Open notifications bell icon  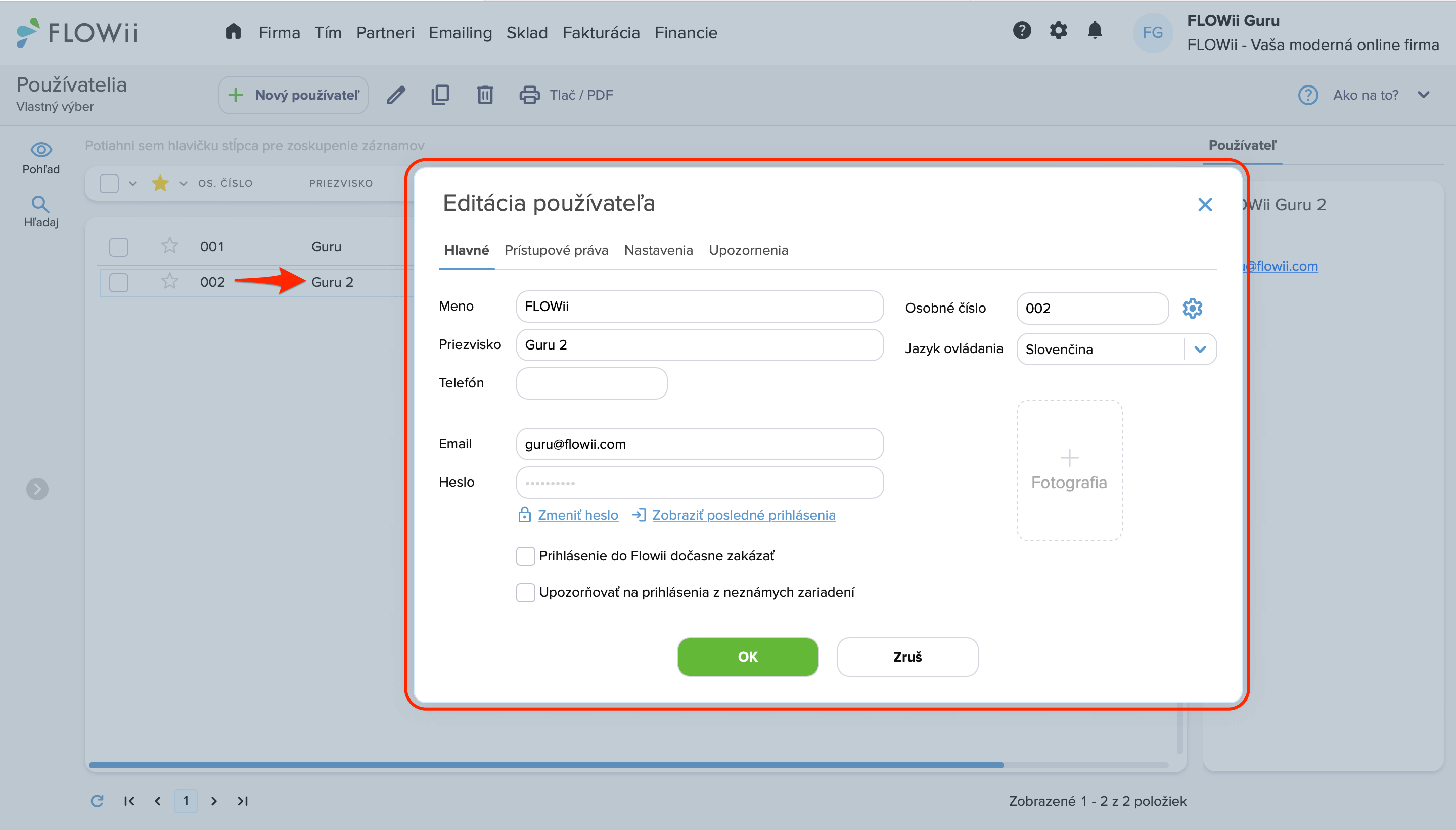click(1095, 30)
